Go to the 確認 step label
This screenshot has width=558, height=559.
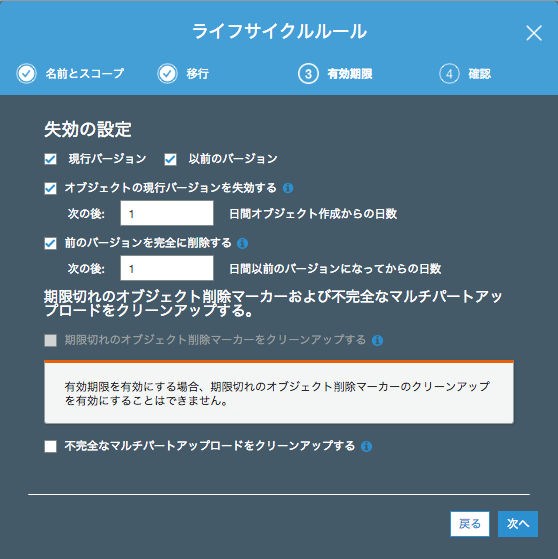tap(480, 74)
